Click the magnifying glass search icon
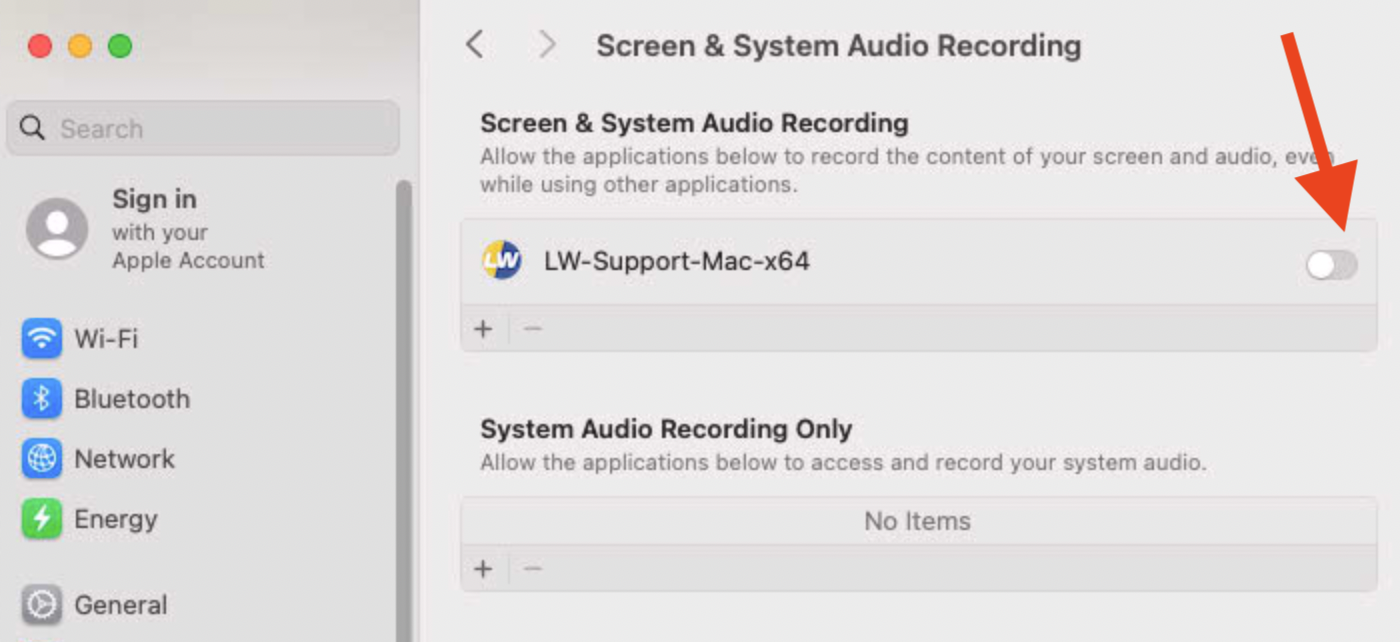This screenshot has height=642, width=1400. click(x=33, y=129)
